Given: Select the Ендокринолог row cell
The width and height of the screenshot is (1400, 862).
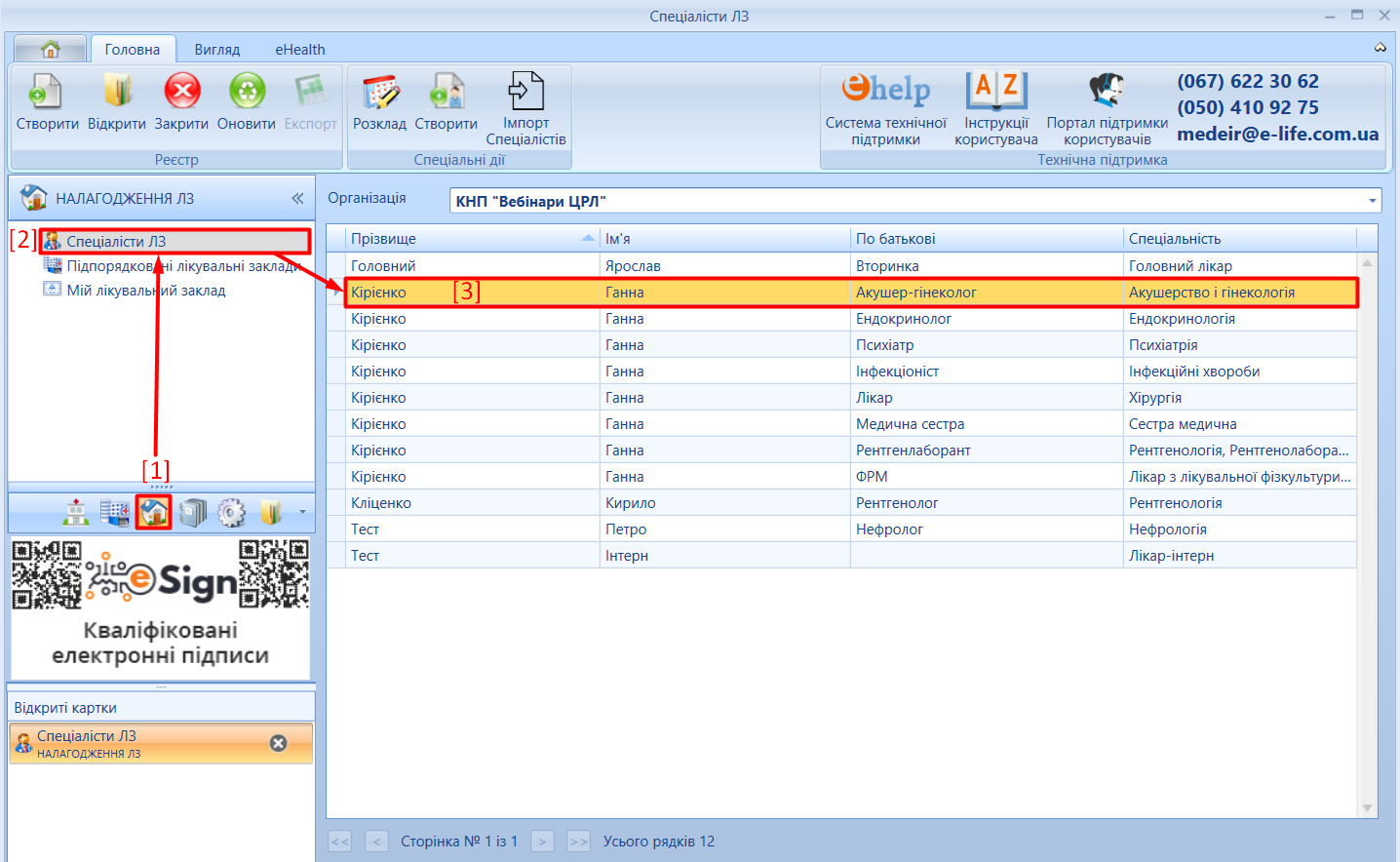Looking at the screenshot, I should (x=987, y=319).
